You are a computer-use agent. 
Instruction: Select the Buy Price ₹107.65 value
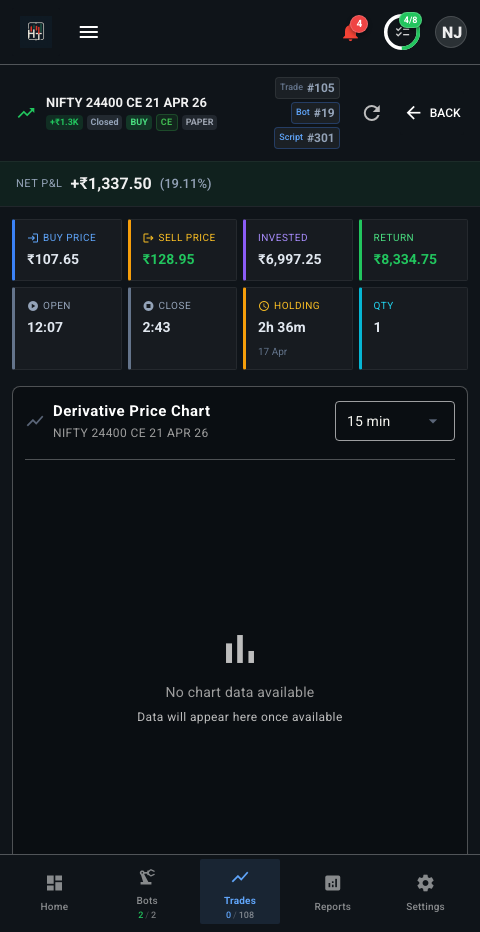(x=53, y=259)
